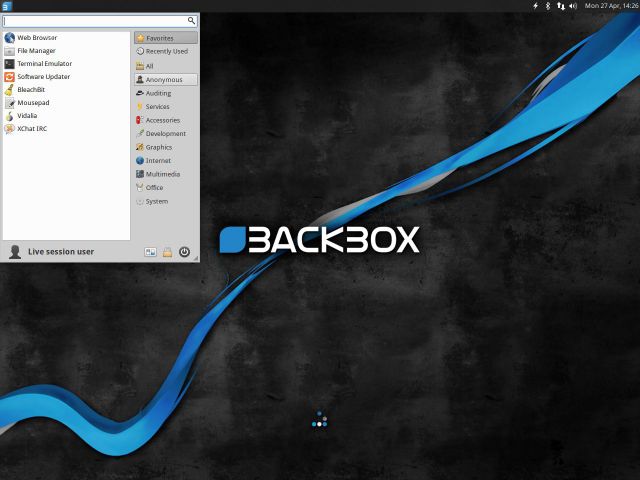
Task: Open the clock showing Mon 27 Apr
Action: 611,6
